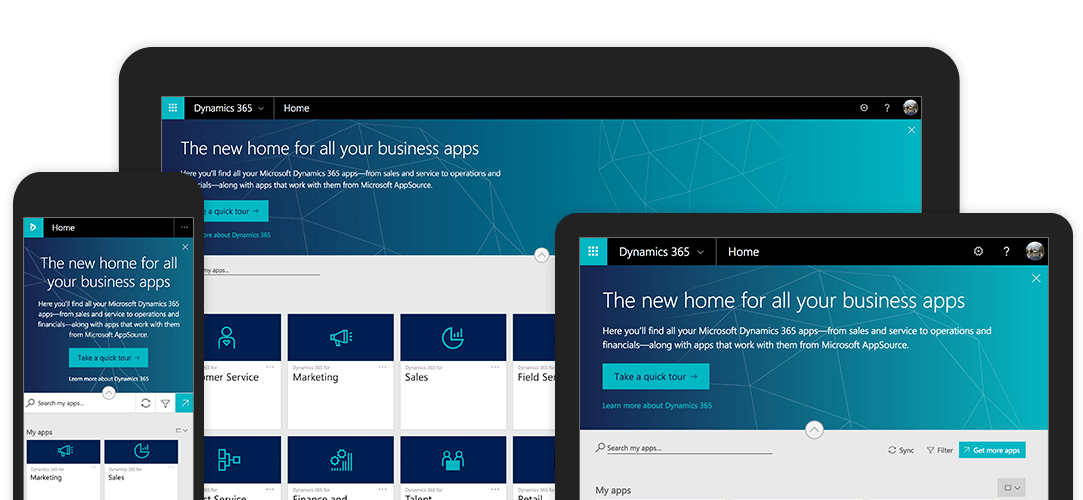
Task: Click the Filter button on the front right tablet
Action: coord(940,450)
